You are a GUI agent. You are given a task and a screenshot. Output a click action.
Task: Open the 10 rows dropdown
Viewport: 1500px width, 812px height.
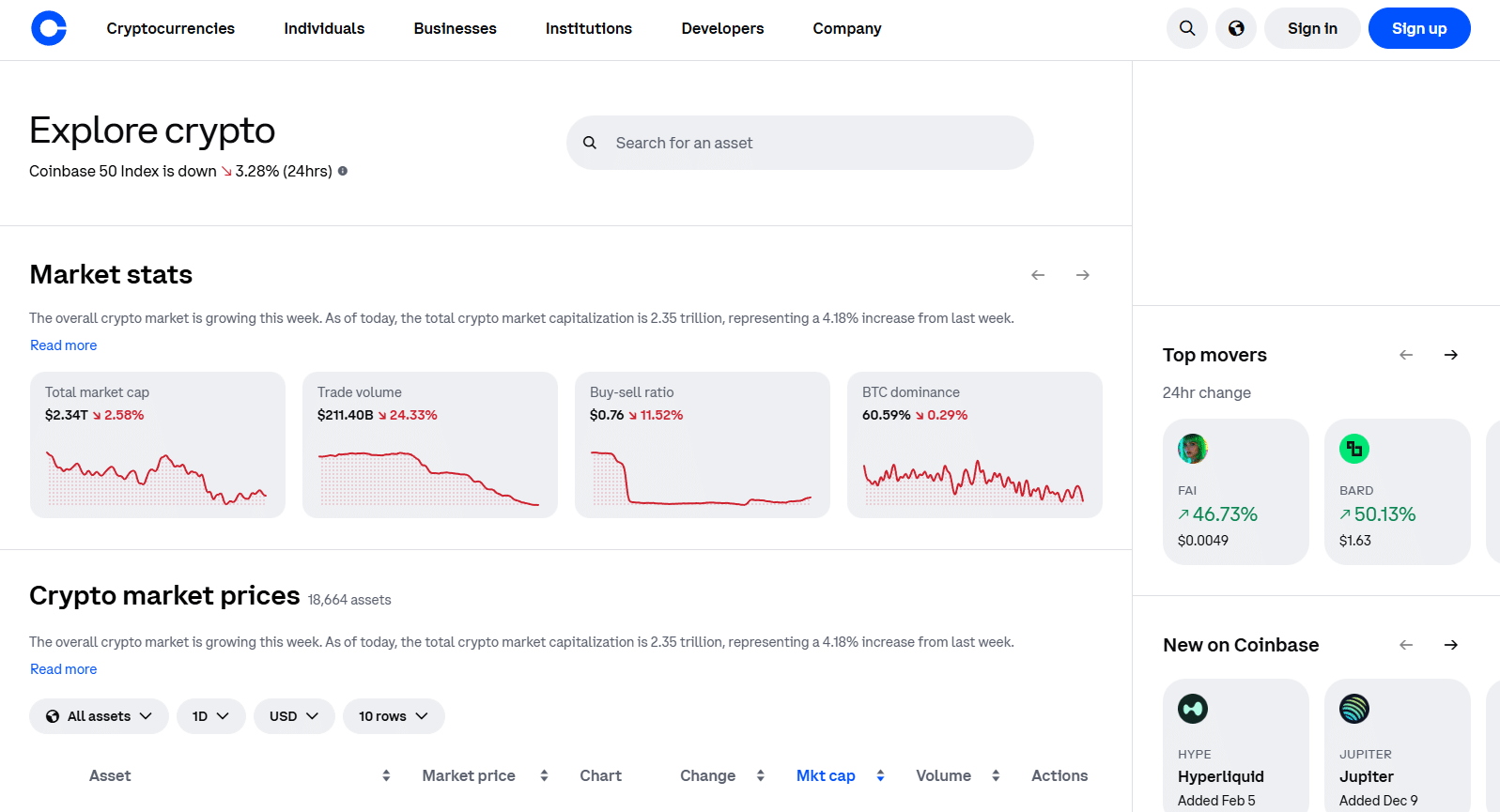(394, 716)
